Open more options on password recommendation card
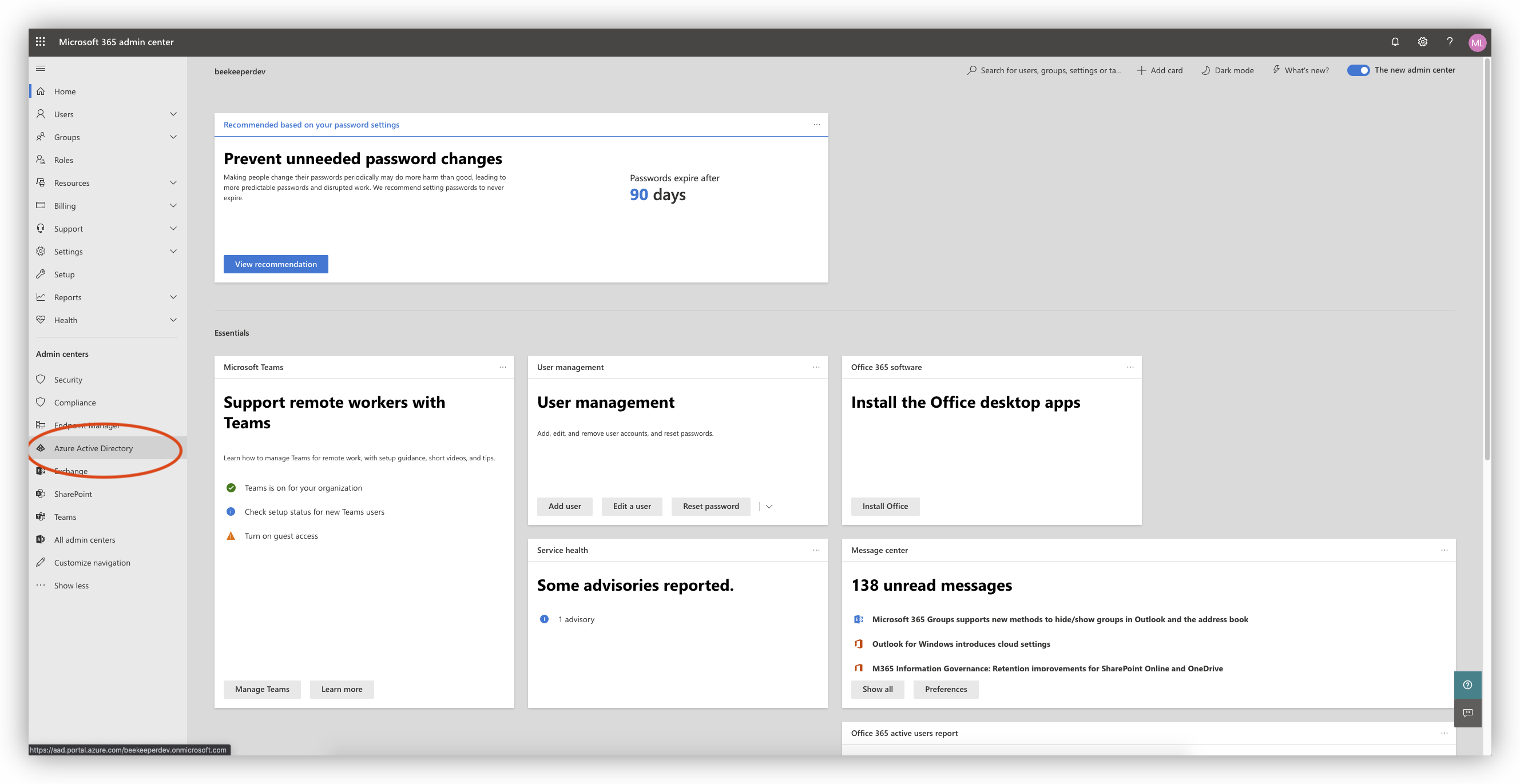 pos(817,125)
